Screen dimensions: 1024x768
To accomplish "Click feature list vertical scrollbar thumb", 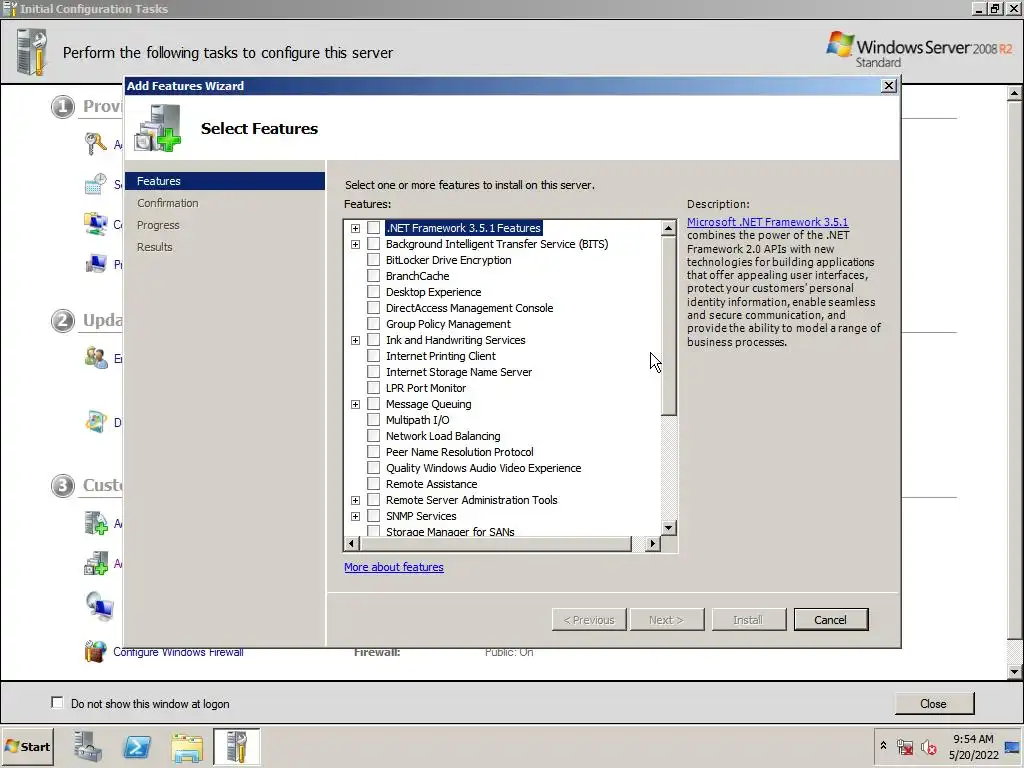I will tap(668, 326).
